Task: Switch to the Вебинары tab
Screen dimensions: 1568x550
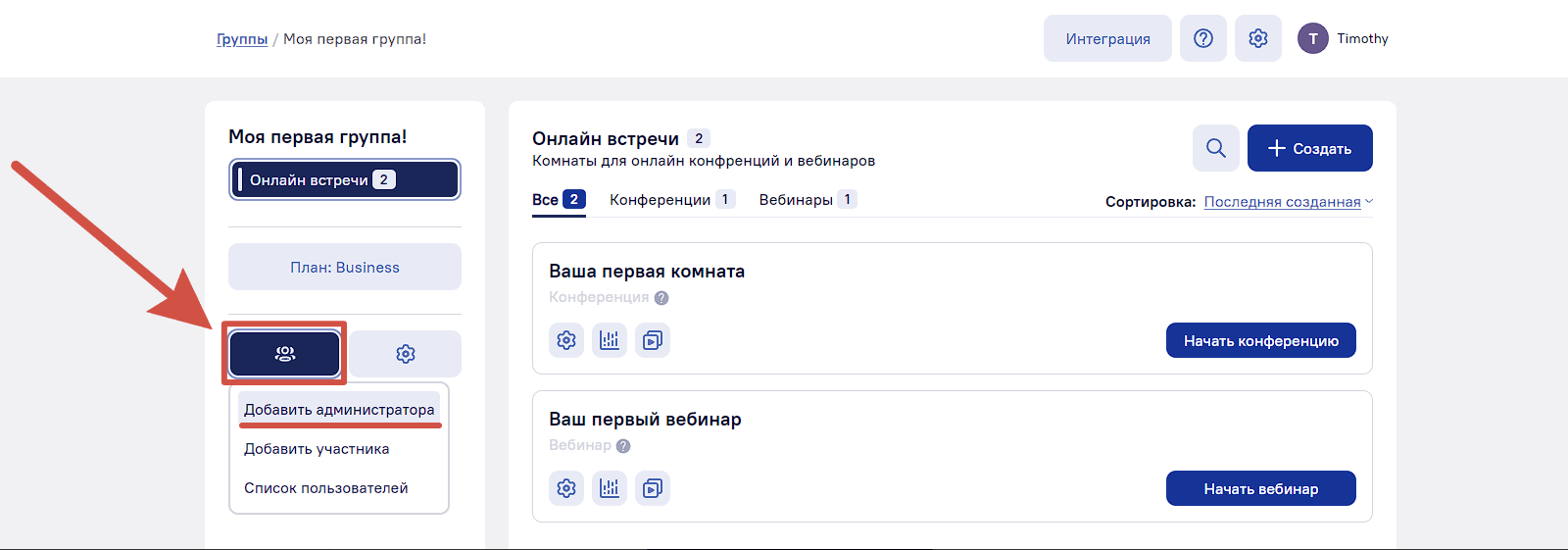Action: (808, 200)
